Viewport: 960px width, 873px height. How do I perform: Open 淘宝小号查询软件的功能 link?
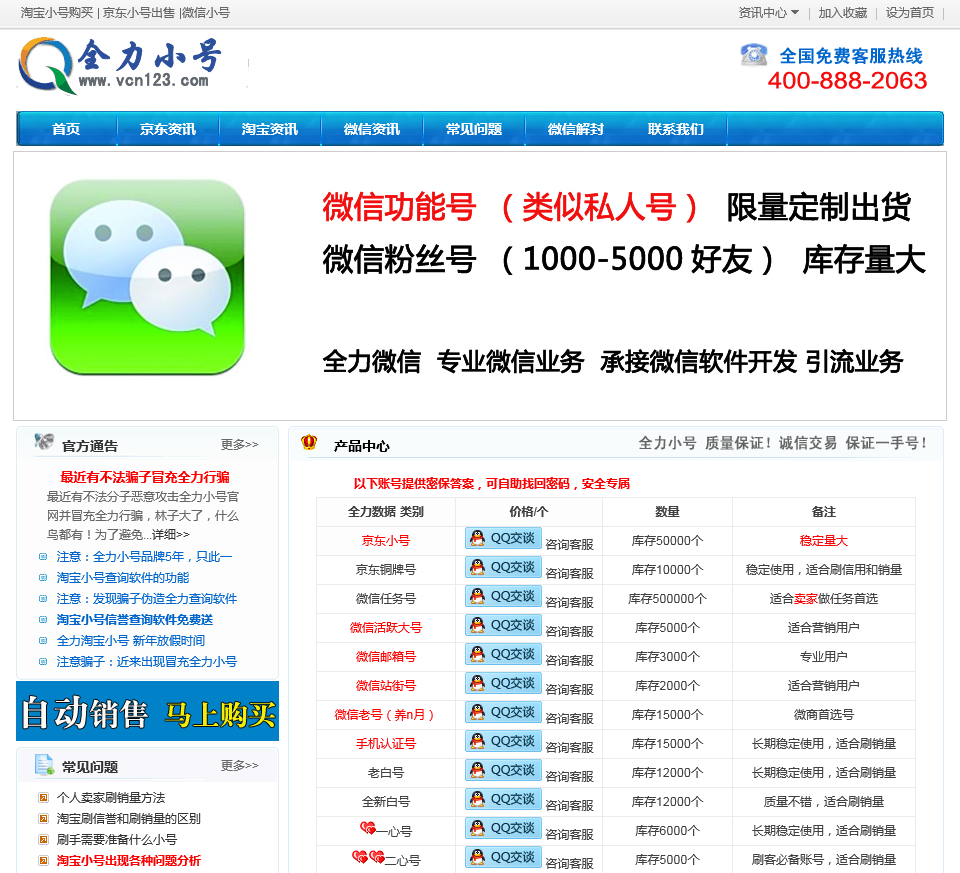tap(123, 577)
